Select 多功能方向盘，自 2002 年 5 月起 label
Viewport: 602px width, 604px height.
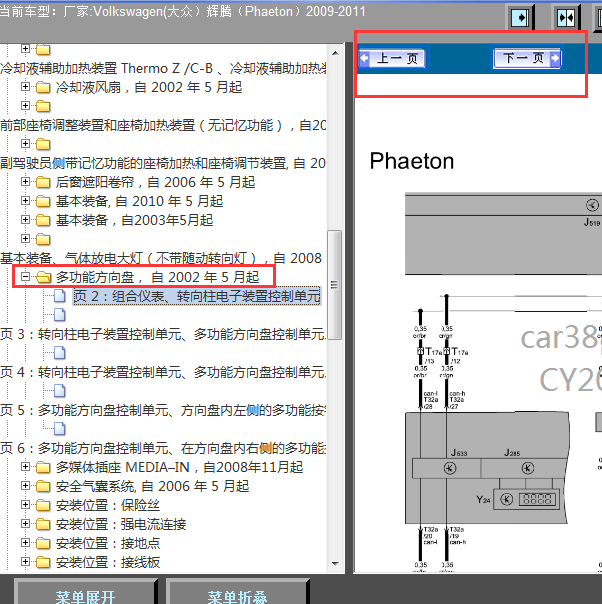click(x=158, y=277)
